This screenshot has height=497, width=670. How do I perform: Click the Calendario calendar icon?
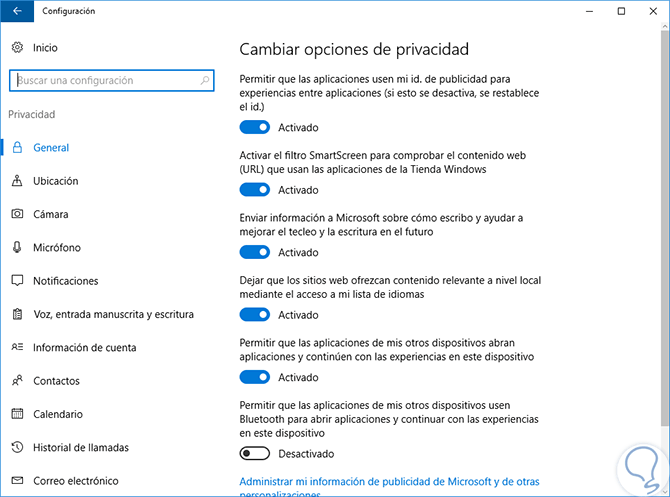tap(17, 414)
